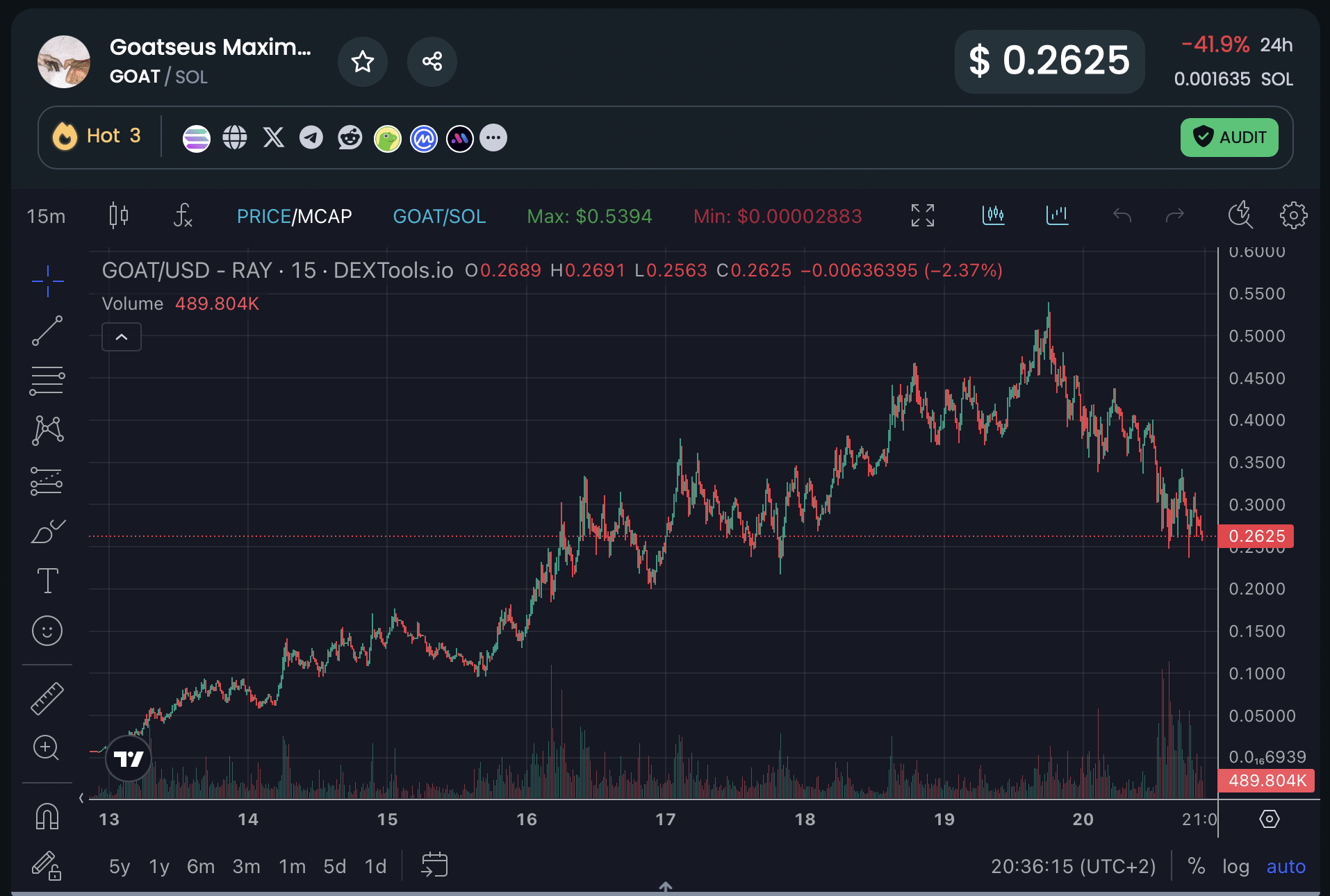Open the Solana explorer icon link
Image resolution: width=1330 pixels, height=896 pixels.
click(197, 138)
